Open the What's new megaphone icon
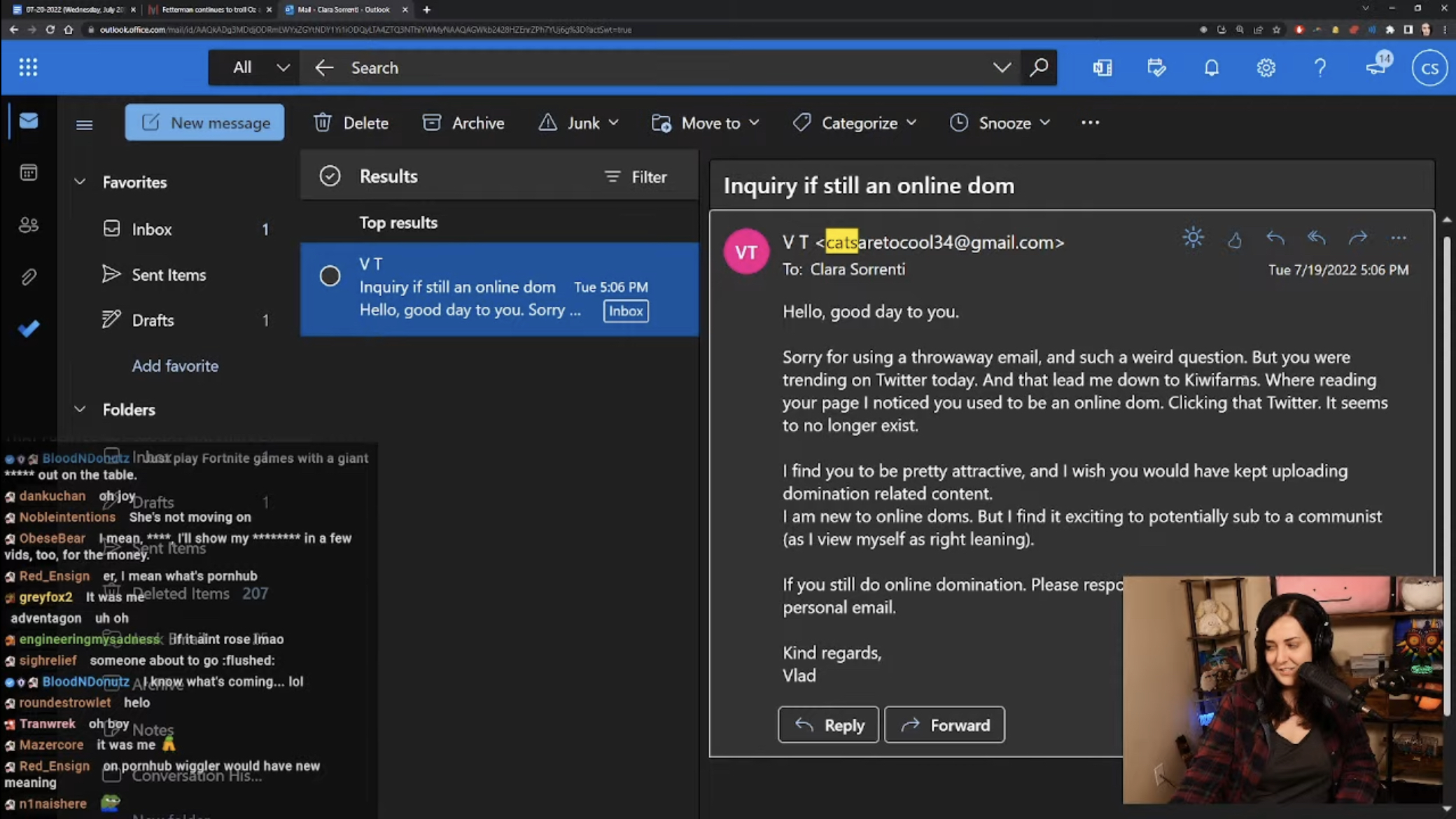The image size is (1456, 819). pos(1376,66)
